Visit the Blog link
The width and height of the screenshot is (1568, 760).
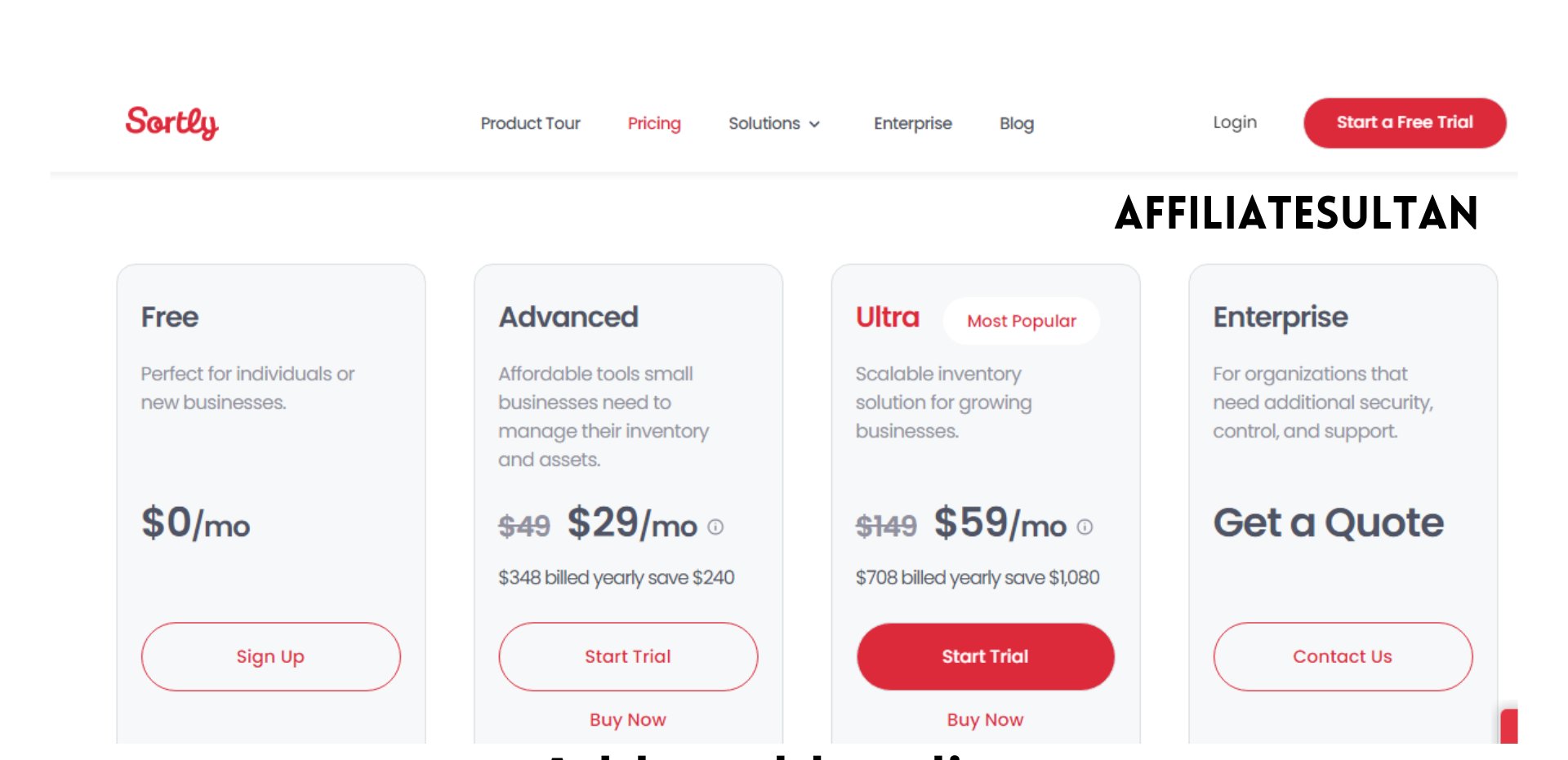coord(1017,123)
